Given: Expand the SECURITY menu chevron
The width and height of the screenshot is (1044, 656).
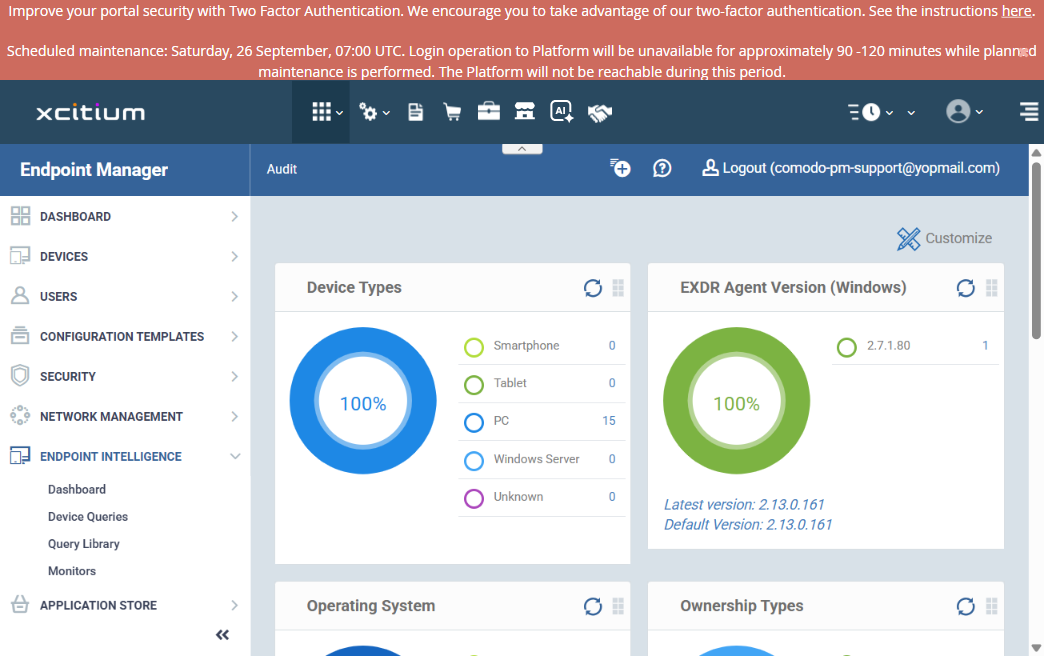Looking at the screenshot, I should 234,376.
